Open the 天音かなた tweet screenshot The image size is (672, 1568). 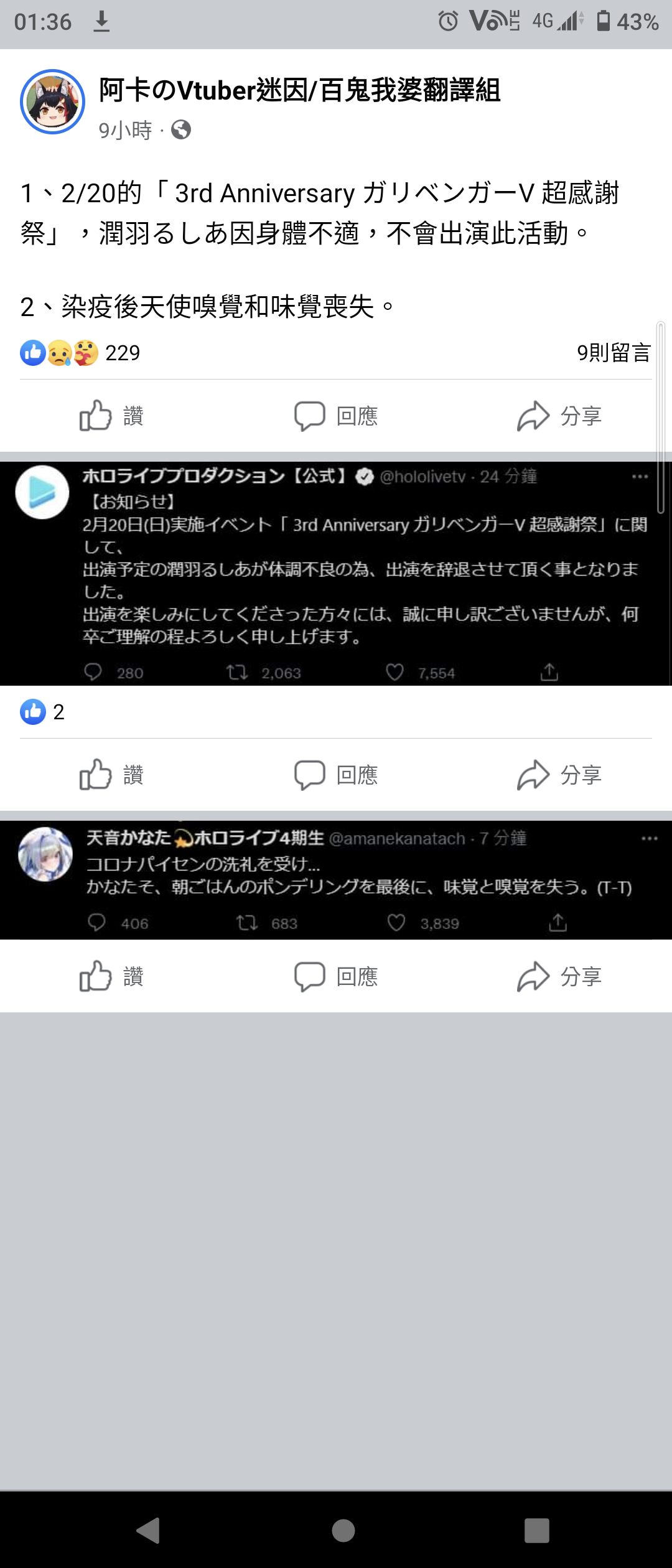click(x=336, y=880)
